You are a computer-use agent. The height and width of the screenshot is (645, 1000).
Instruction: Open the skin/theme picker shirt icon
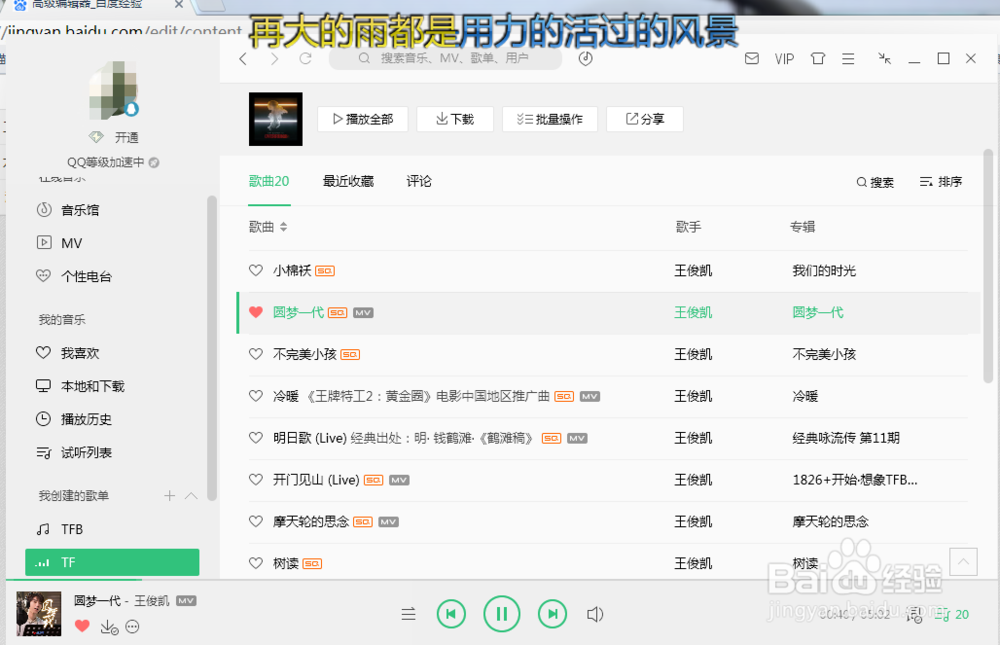817,58
